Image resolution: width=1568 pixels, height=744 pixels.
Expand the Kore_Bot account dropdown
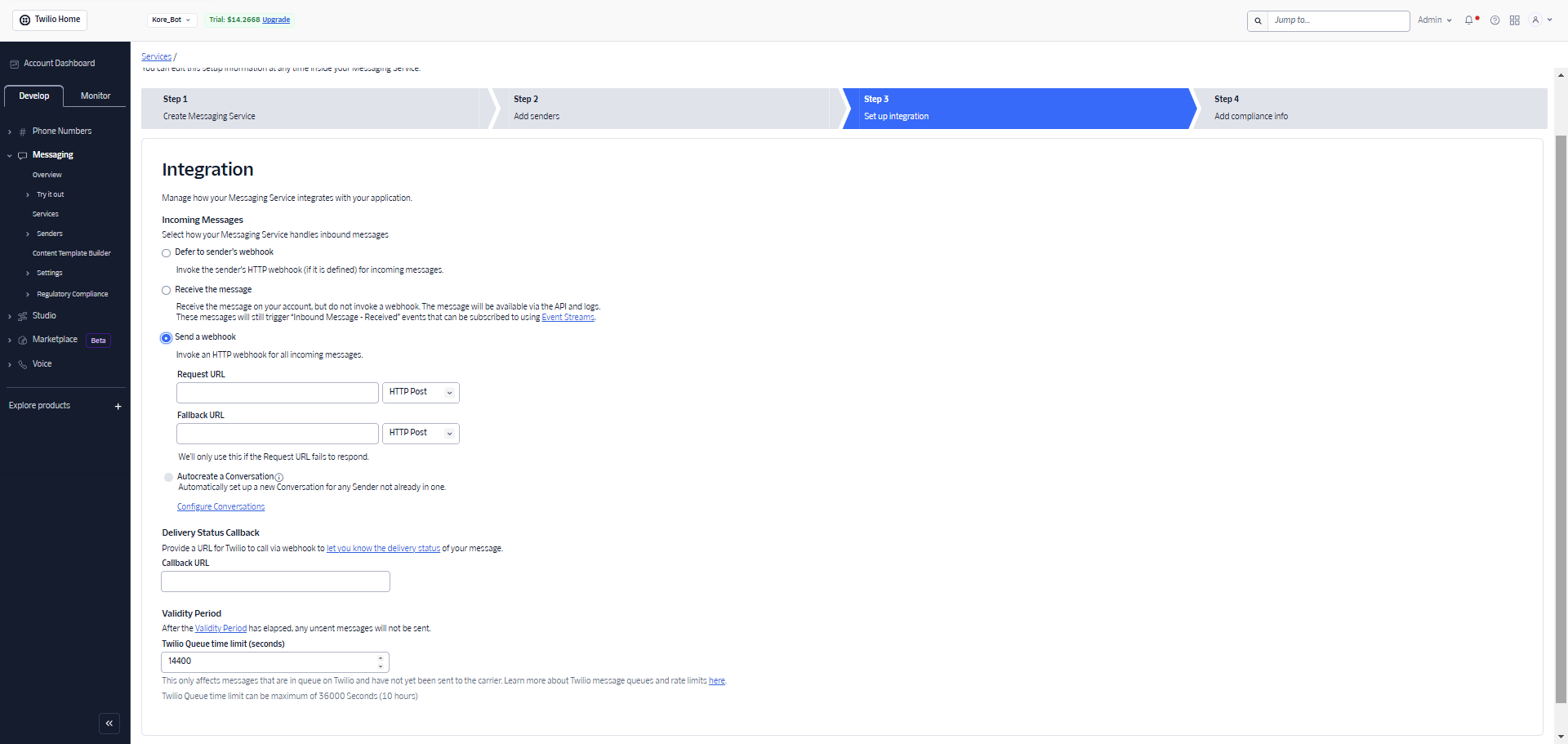click(171, 20)
